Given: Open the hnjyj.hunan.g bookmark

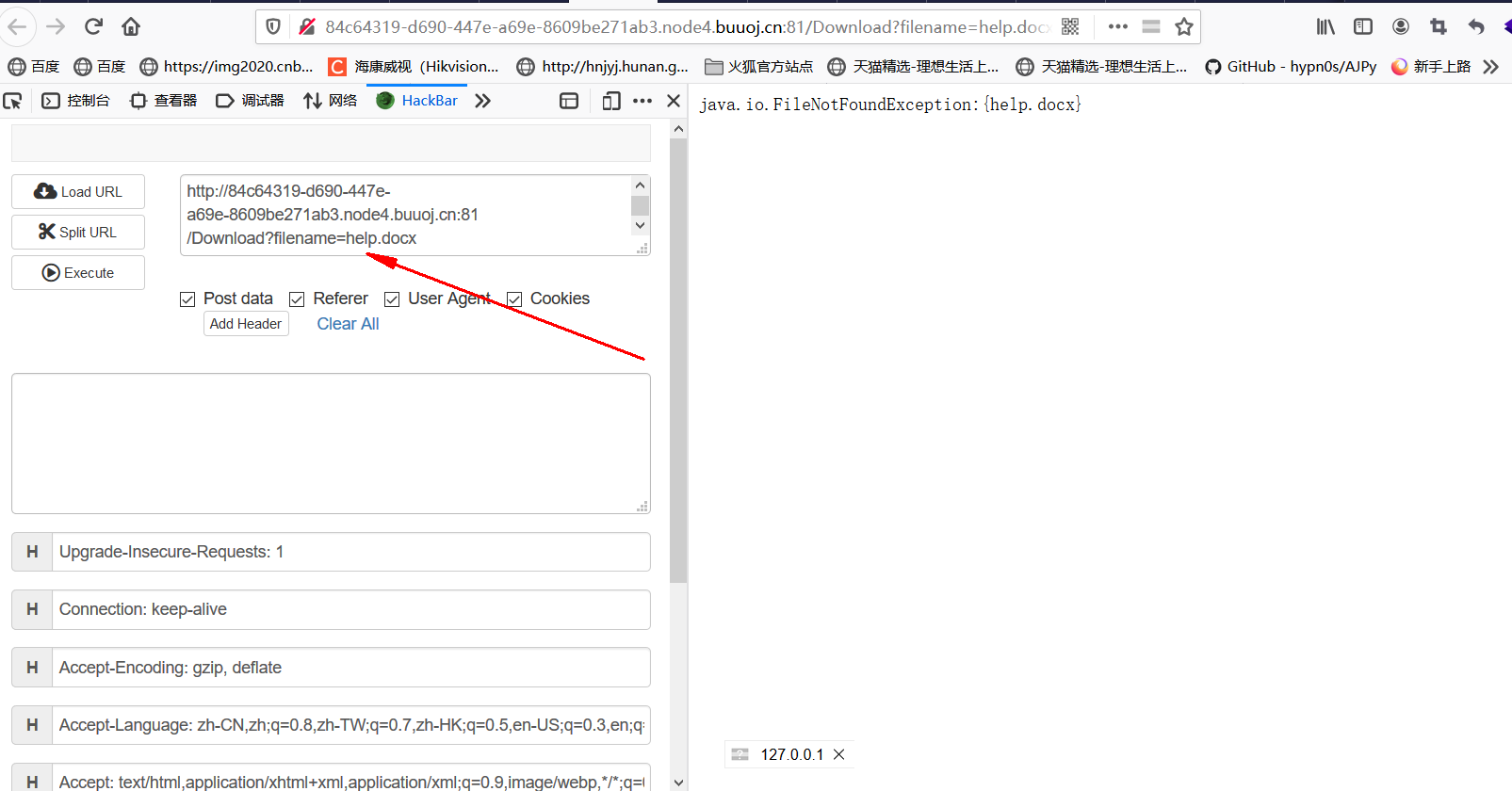Looking at the screenshot, I should [x=603, y=67].
